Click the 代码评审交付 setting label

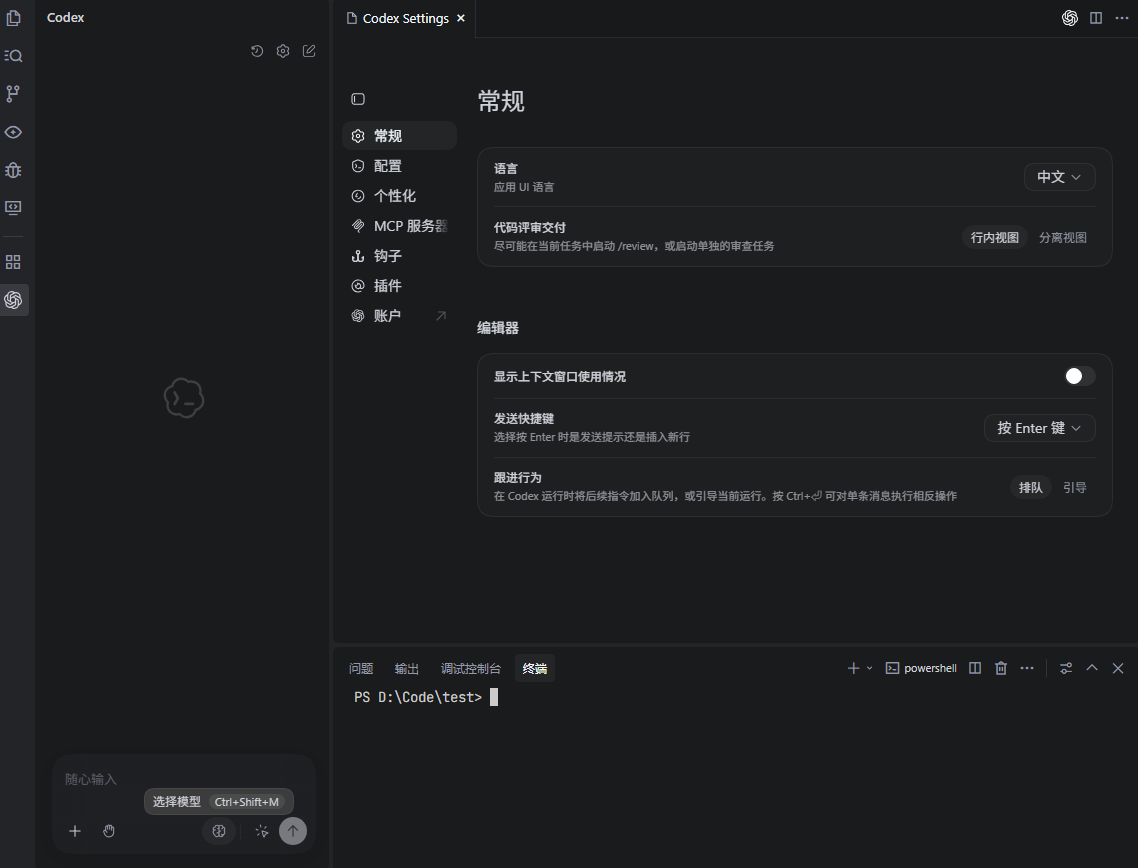pyautogui.click(x=530, y=227)
